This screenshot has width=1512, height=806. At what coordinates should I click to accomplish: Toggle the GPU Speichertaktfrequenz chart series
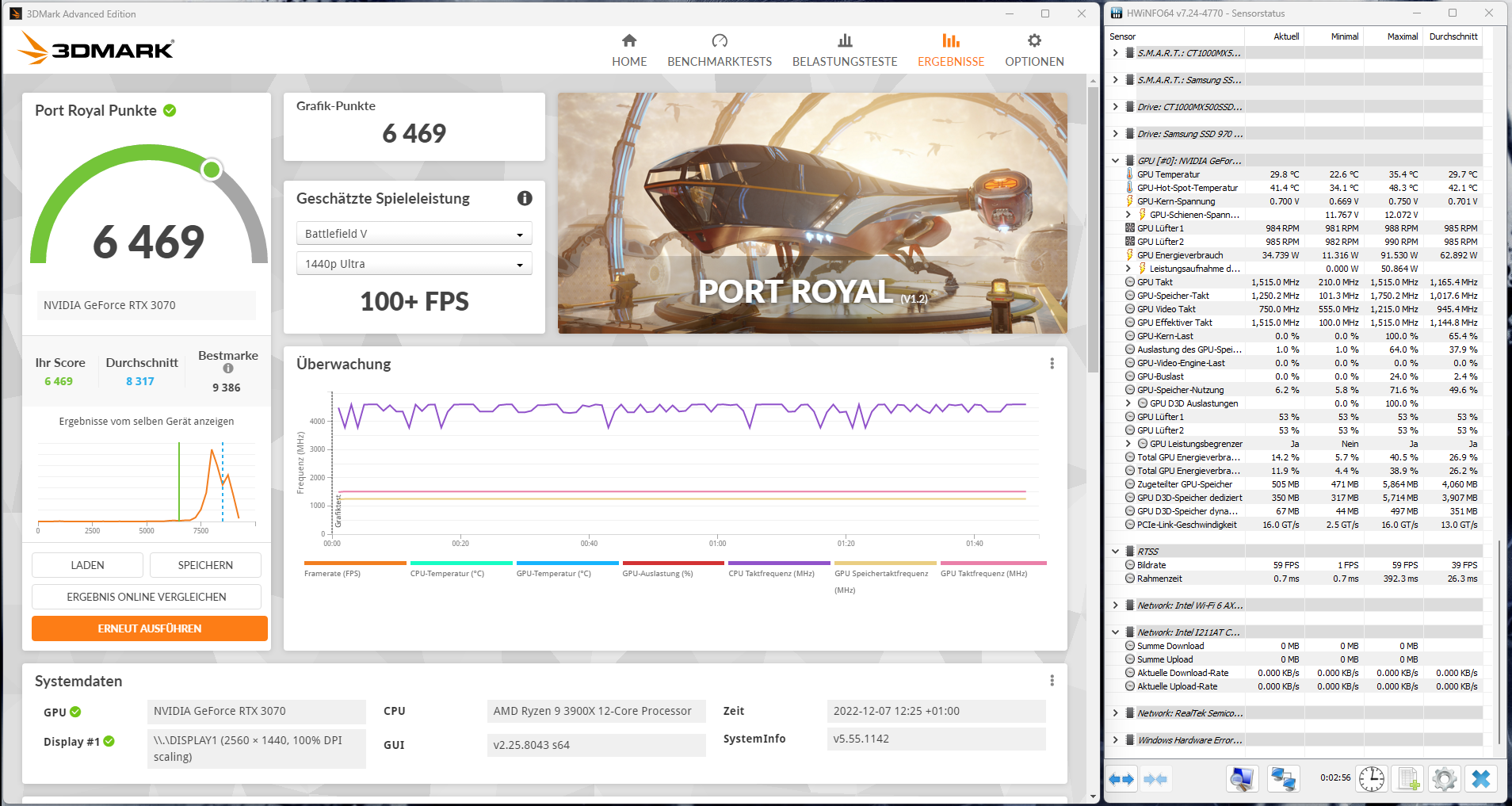(x=885, y=577)
